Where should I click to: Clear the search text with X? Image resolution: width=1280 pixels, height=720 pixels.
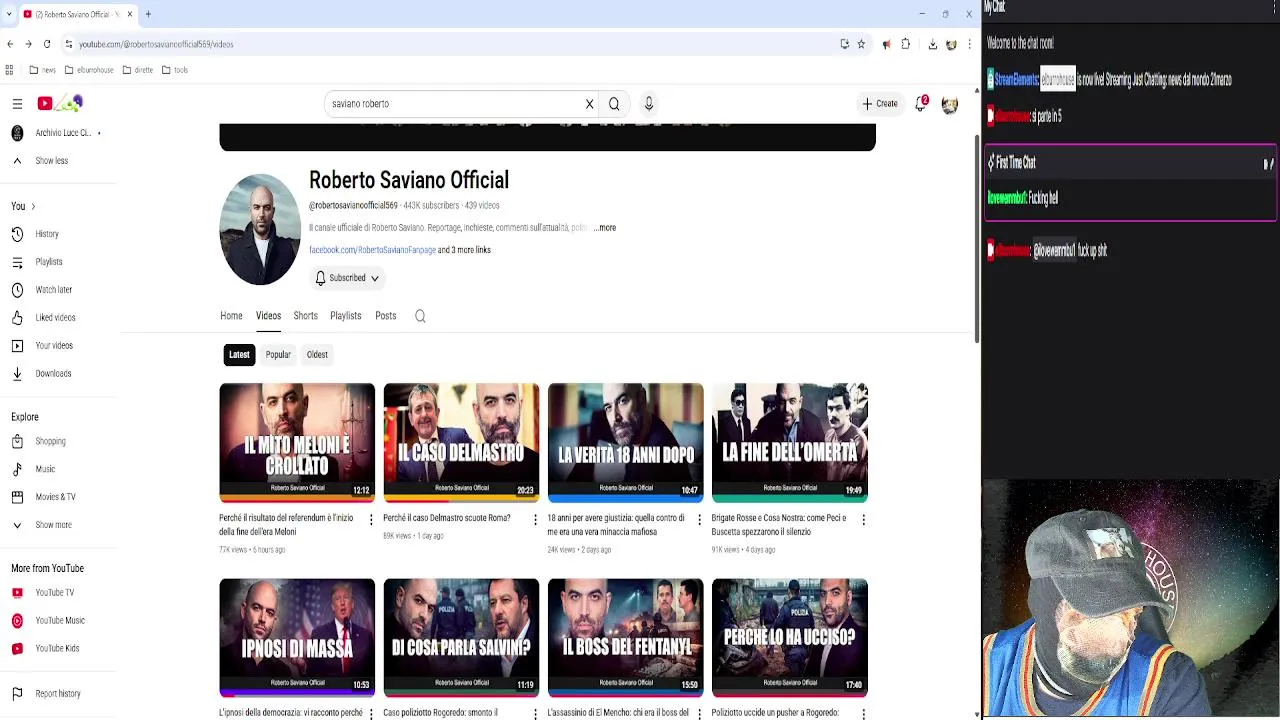[x=589, y=104]
